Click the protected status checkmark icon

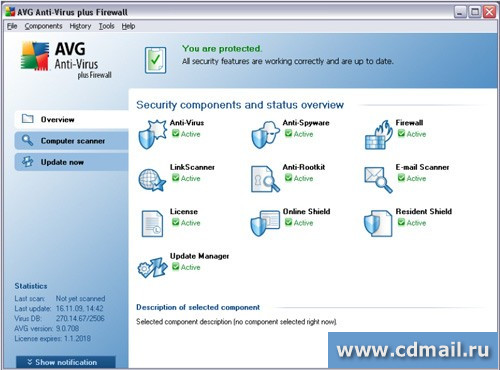(x=155, y=60)
